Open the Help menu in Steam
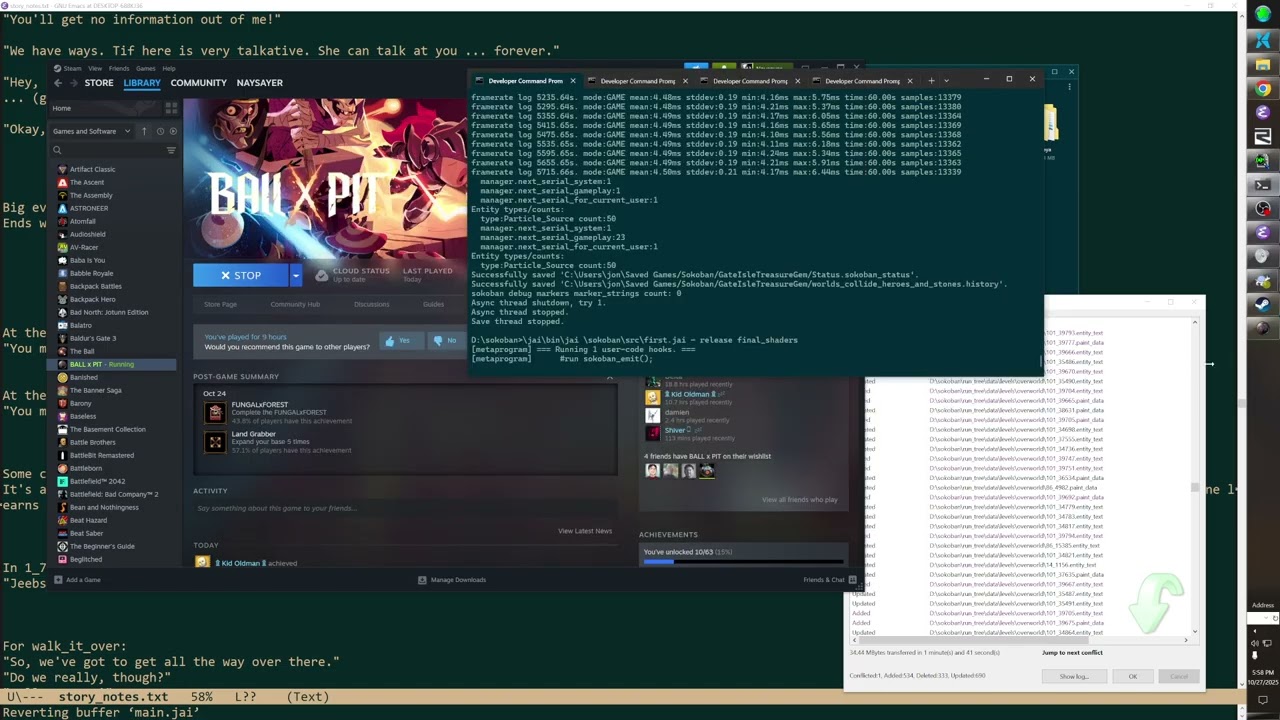Screen dimensions: 1280x720 coord(169,69)
